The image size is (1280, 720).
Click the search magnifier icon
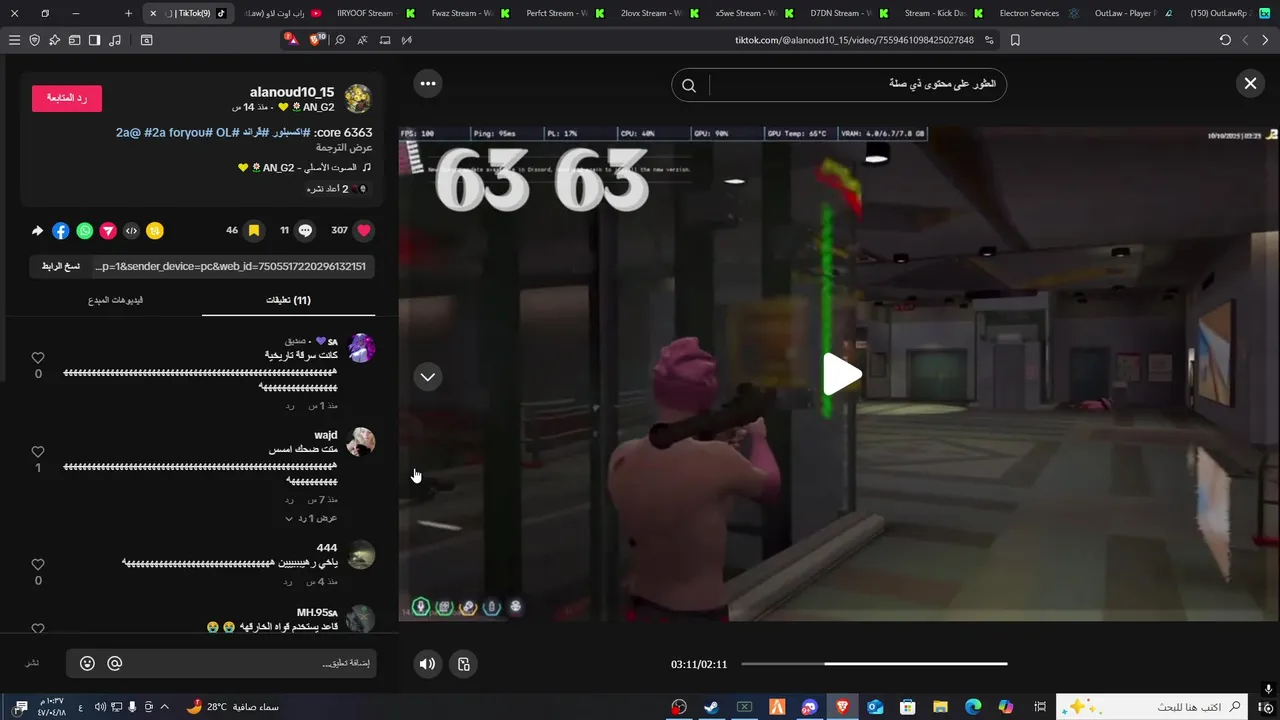coord(689,85)
